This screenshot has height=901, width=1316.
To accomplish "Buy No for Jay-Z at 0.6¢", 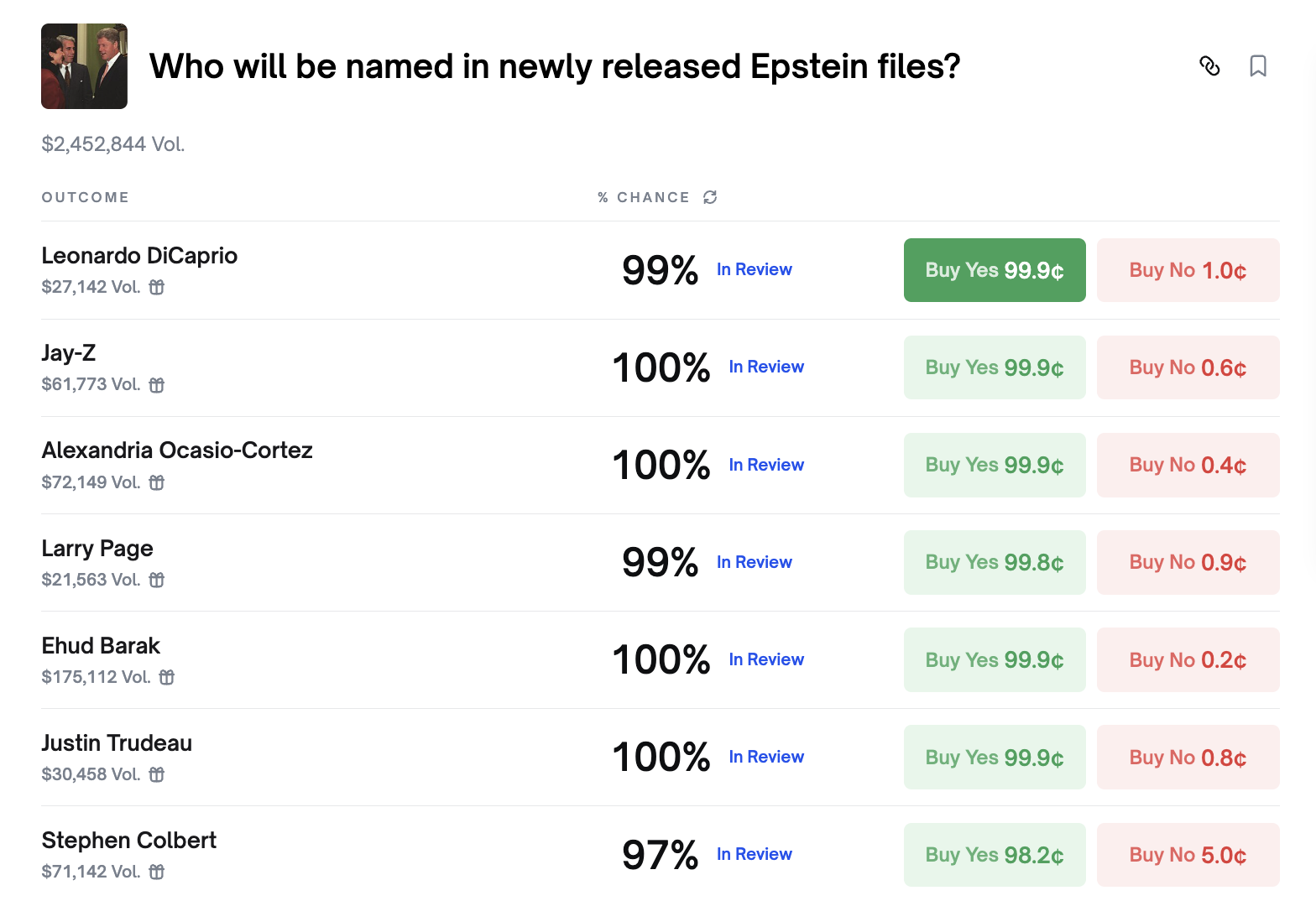I will point(1188,367).
